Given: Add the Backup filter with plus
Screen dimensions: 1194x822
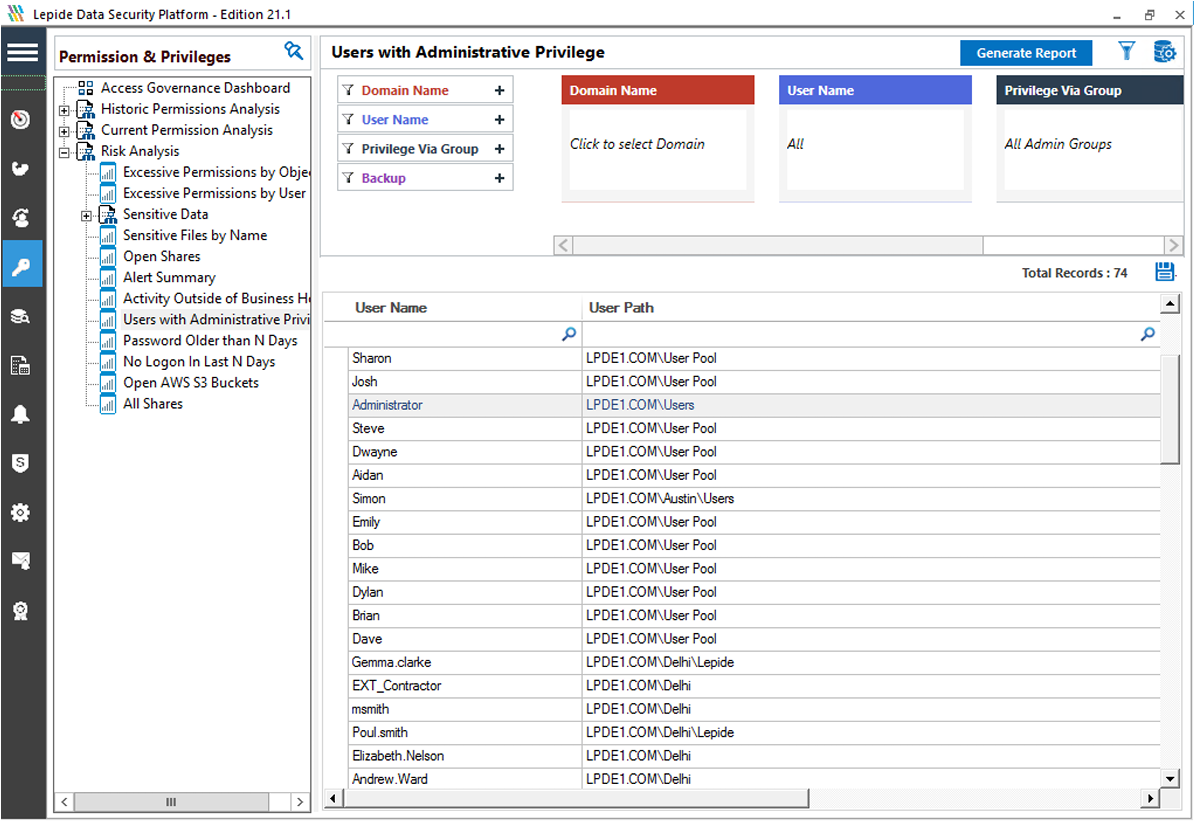Looking at the screenshot, I should 499,178.
